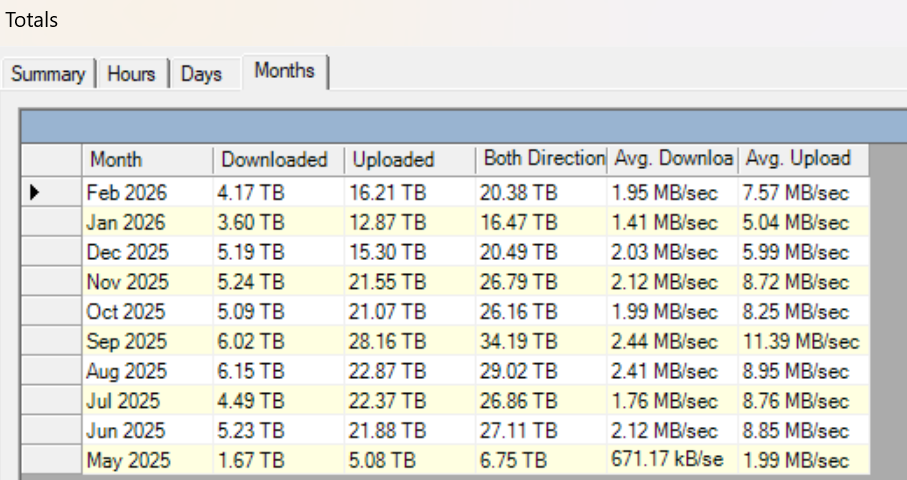
Task: Sort by Avg. Upload column header
Action: pos(803,159)
